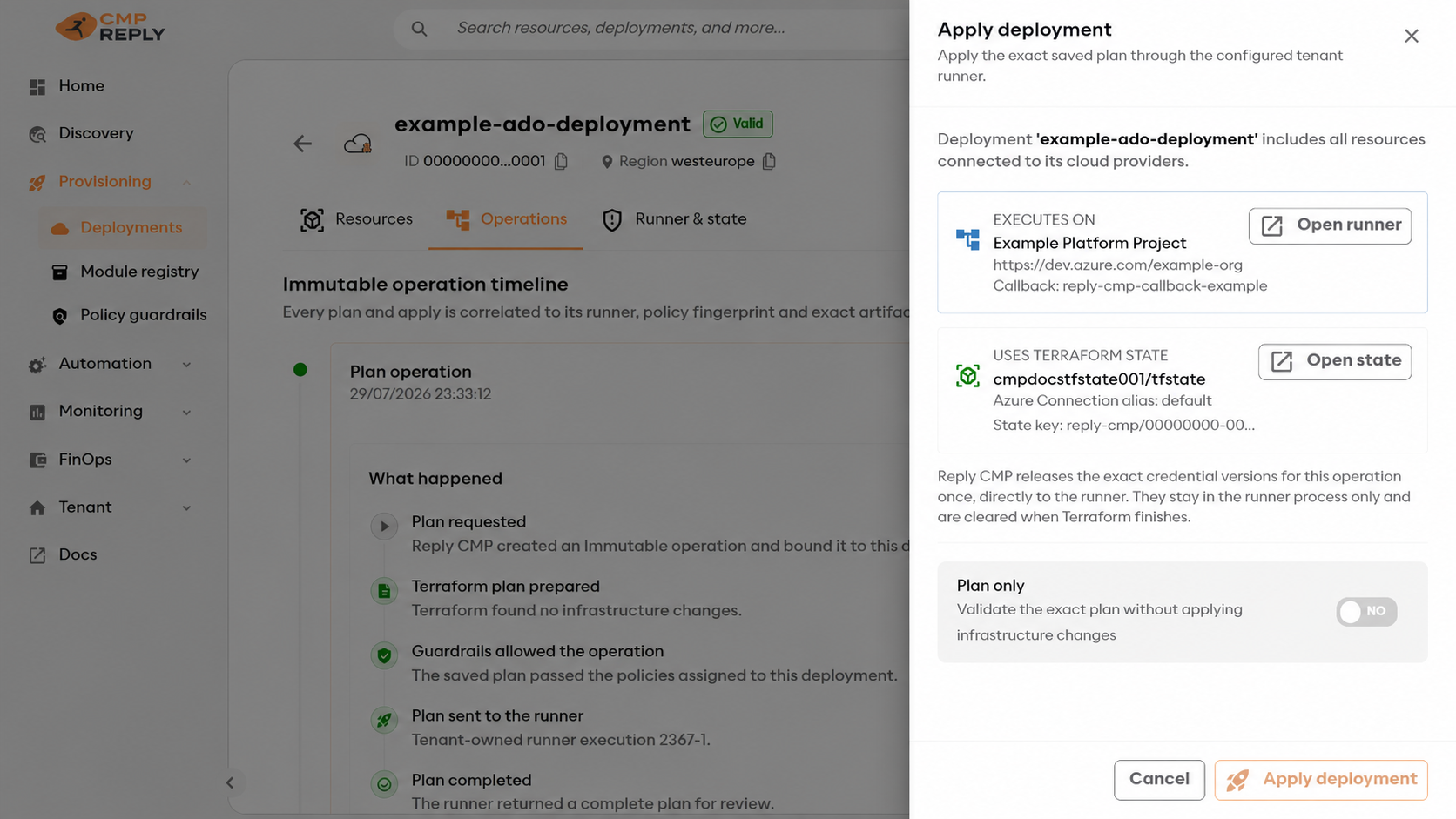Screen dimensions: 1456x819
Task: Expand the Automation section
Action: pyautogui.click(x=186, y=365)
